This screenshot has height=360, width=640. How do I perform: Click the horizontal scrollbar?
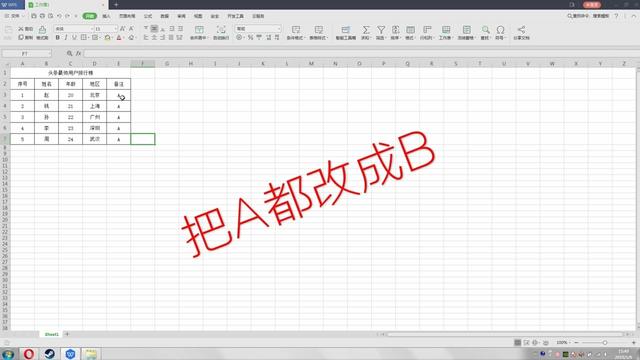[505, 334]
